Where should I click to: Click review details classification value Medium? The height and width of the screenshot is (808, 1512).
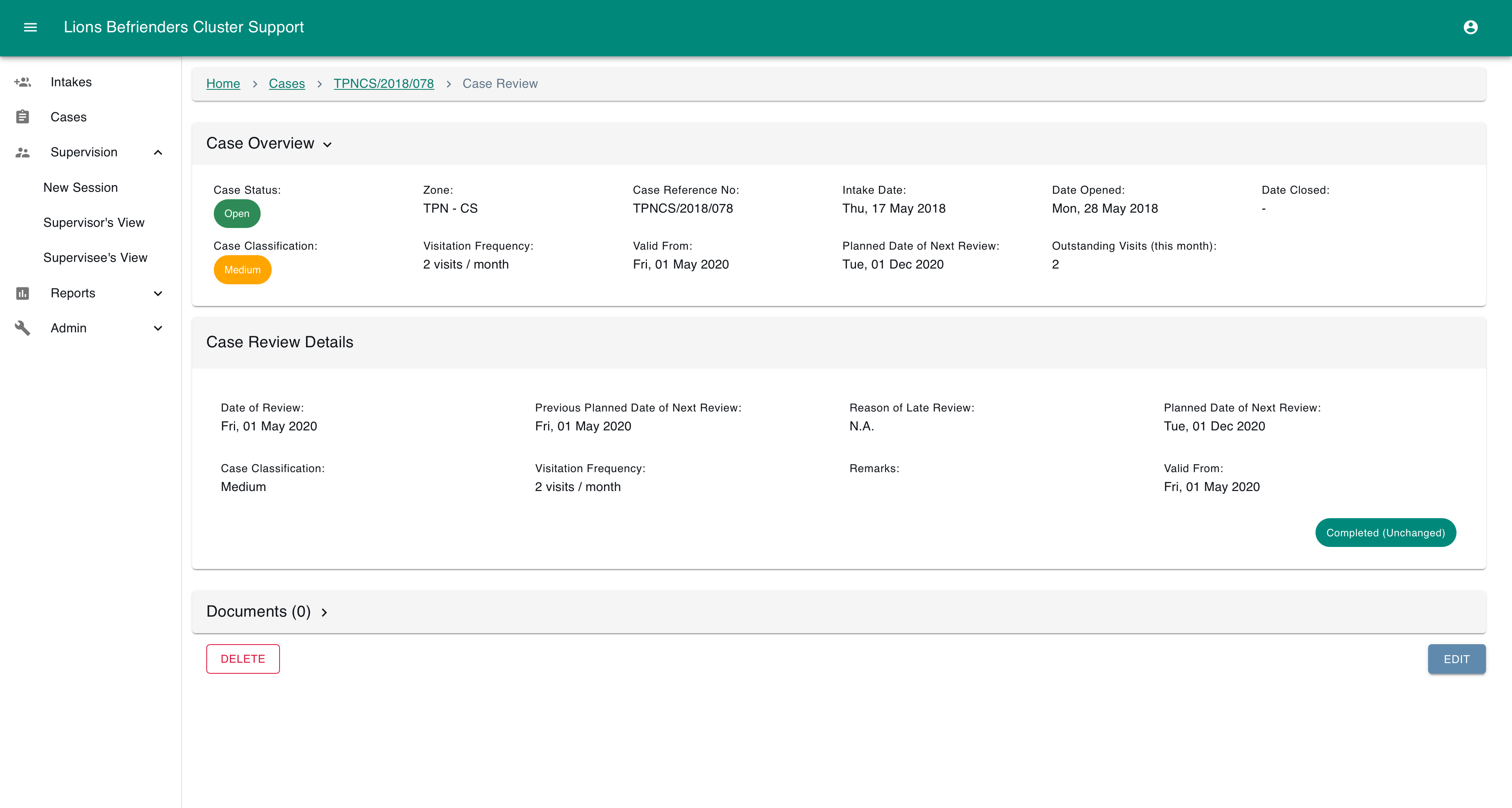point(243,486)
